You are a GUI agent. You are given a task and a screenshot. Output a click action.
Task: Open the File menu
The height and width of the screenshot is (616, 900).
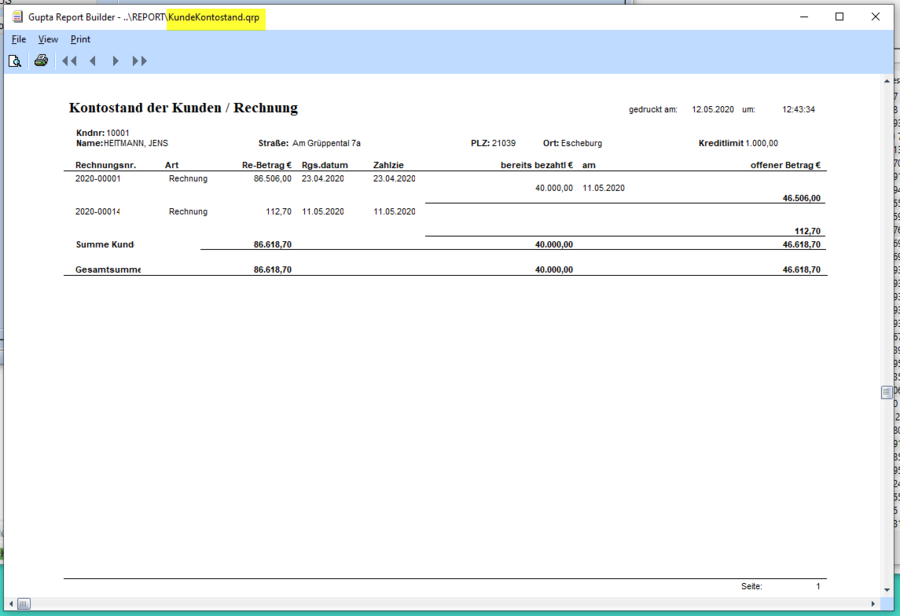point(19,39)
